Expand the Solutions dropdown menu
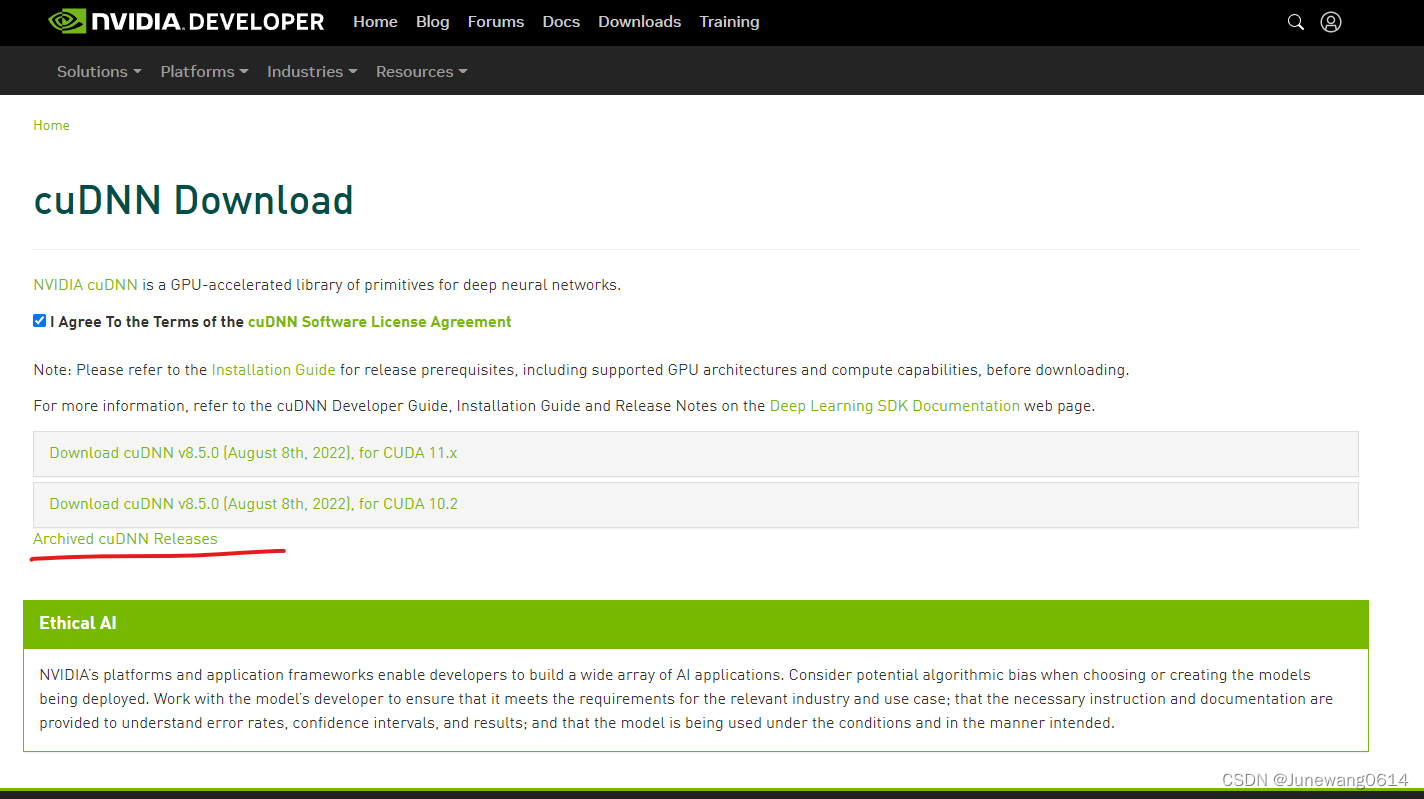This screenshot has height=799, width=1424. tap(99, 72)
